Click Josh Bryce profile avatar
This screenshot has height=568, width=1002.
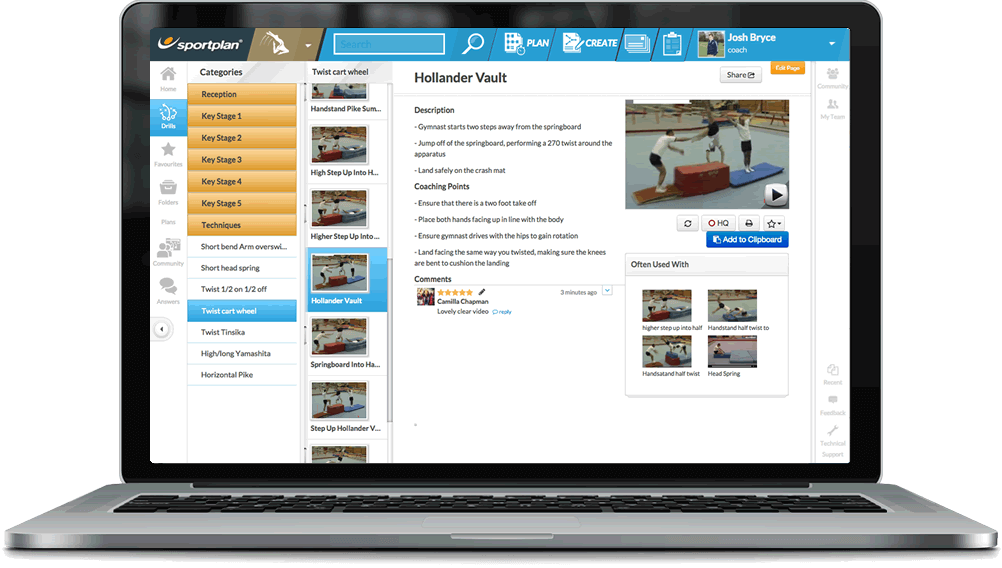click(x=711, y=44)
